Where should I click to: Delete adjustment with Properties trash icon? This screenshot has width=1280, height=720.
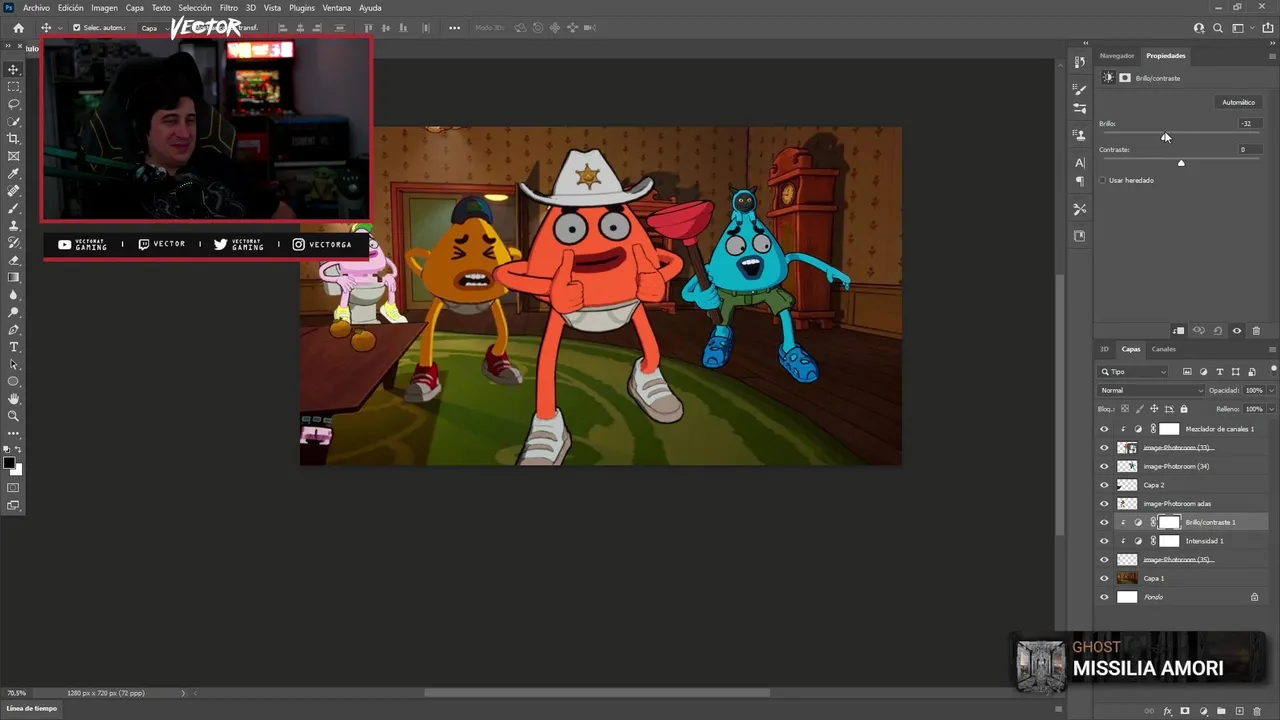click(1256, 331)
